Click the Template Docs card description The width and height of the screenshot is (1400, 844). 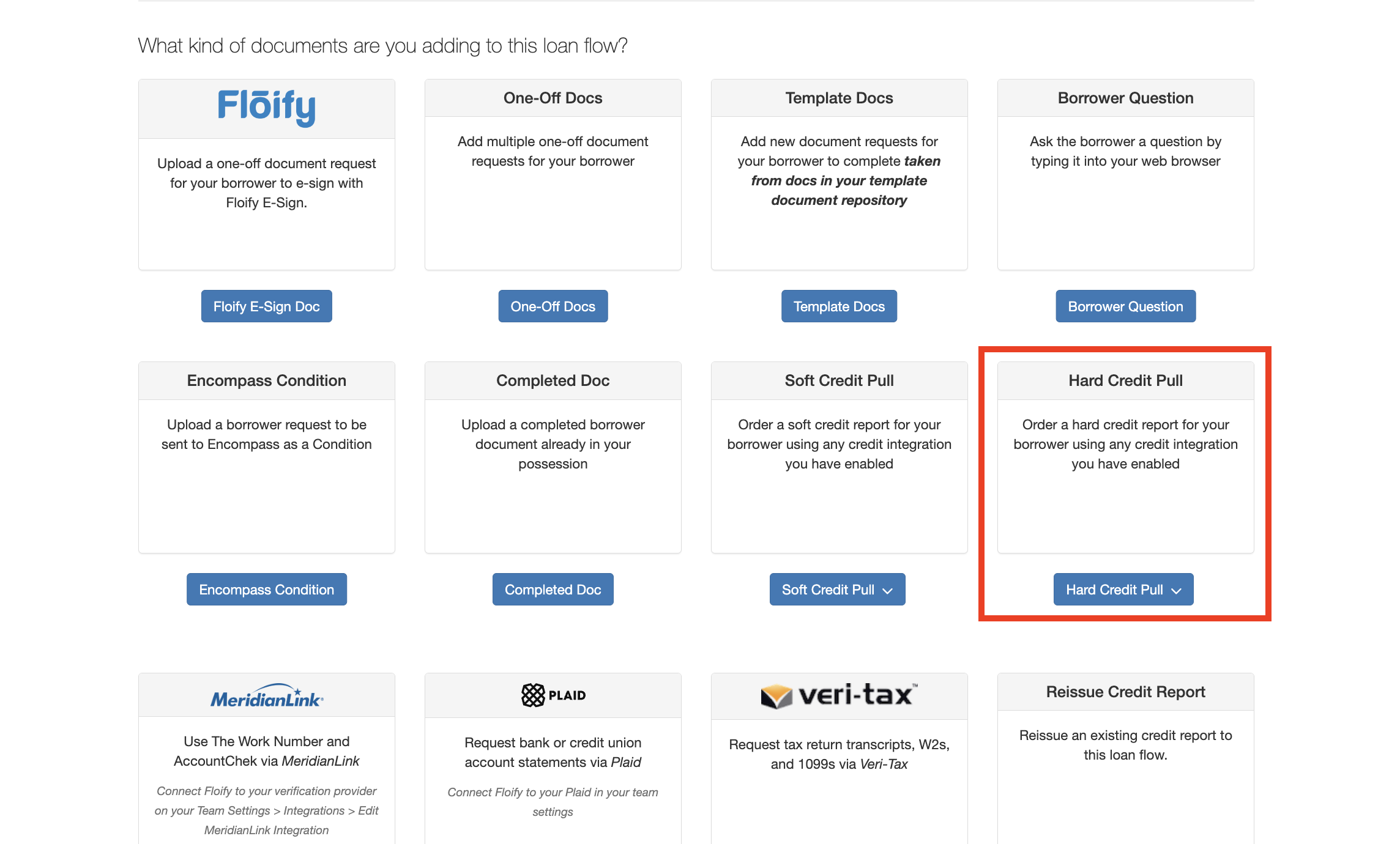pos(839,171)
